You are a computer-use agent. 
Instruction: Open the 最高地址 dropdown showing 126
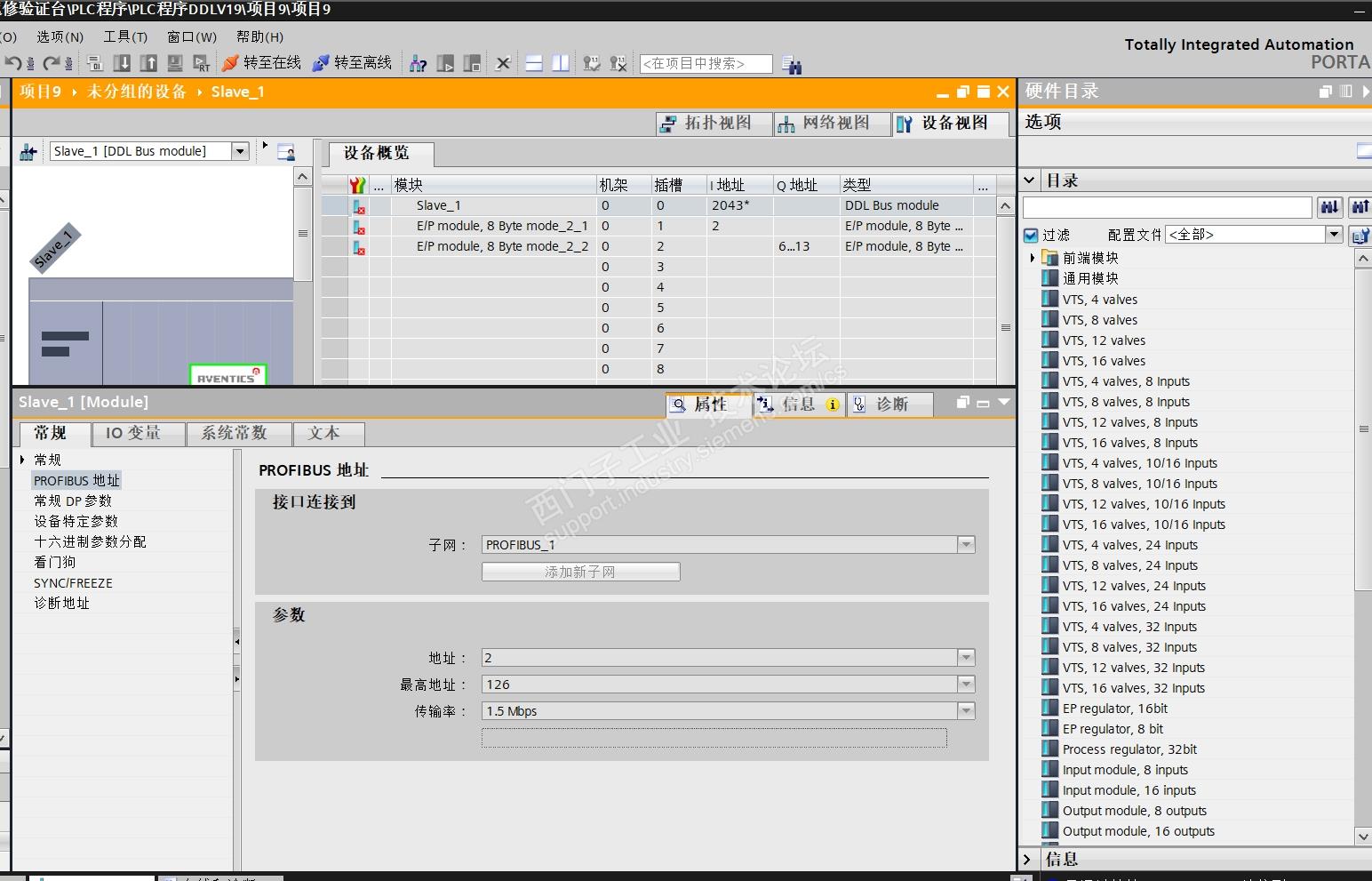(966, 685)
